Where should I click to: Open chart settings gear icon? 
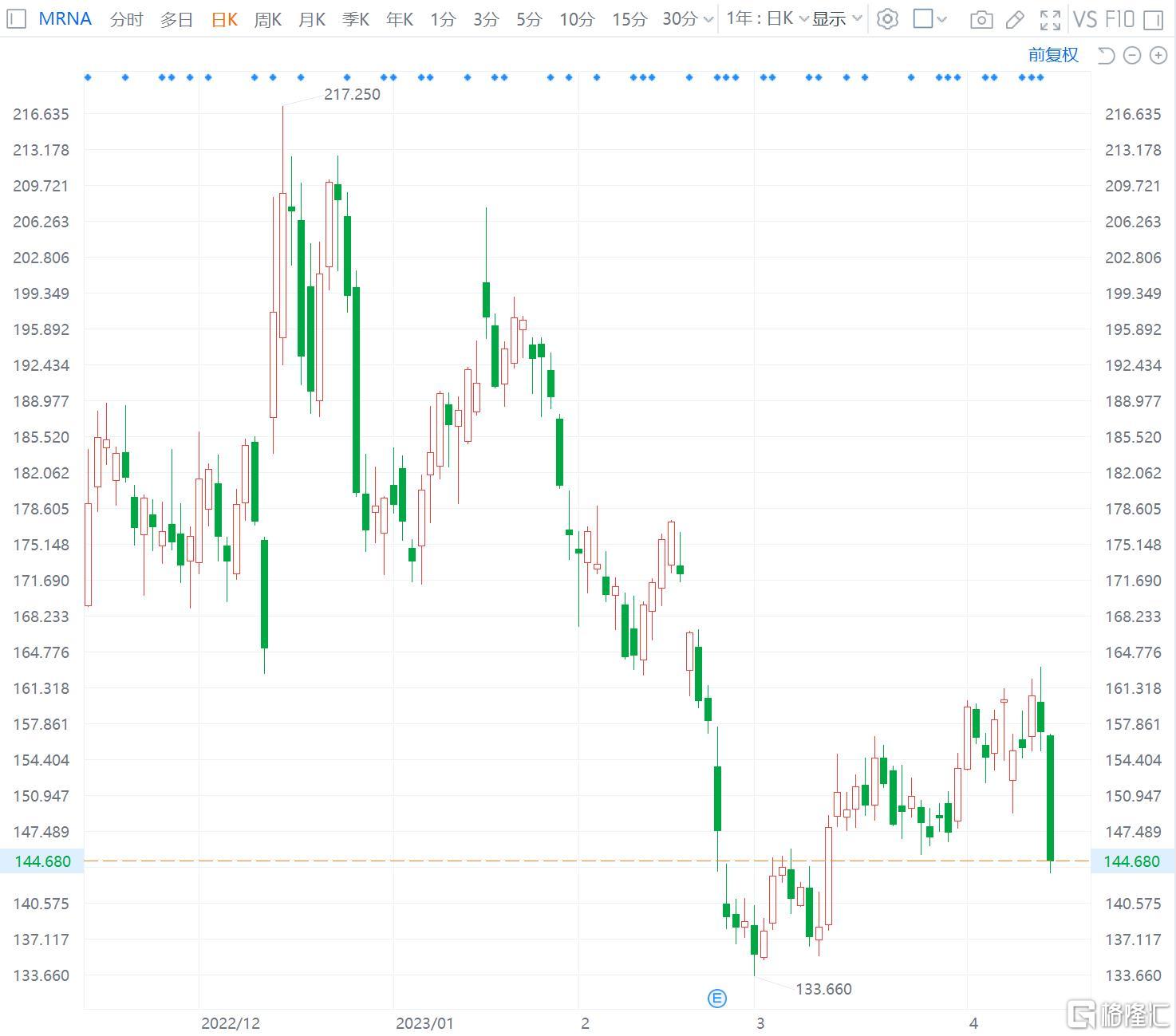coord(887,18)
